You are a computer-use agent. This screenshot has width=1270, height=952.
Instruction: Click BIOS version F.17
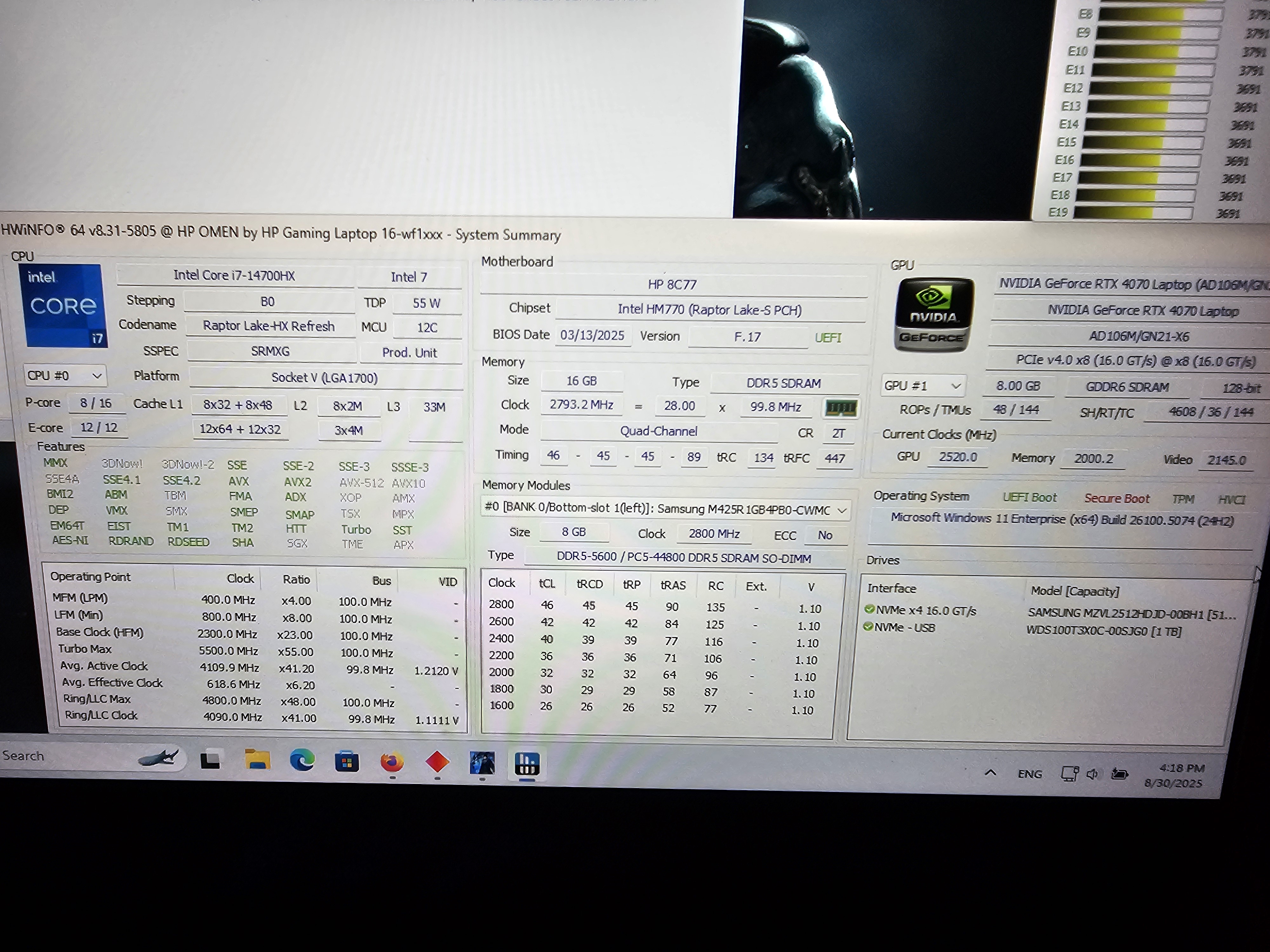point(747,337)
